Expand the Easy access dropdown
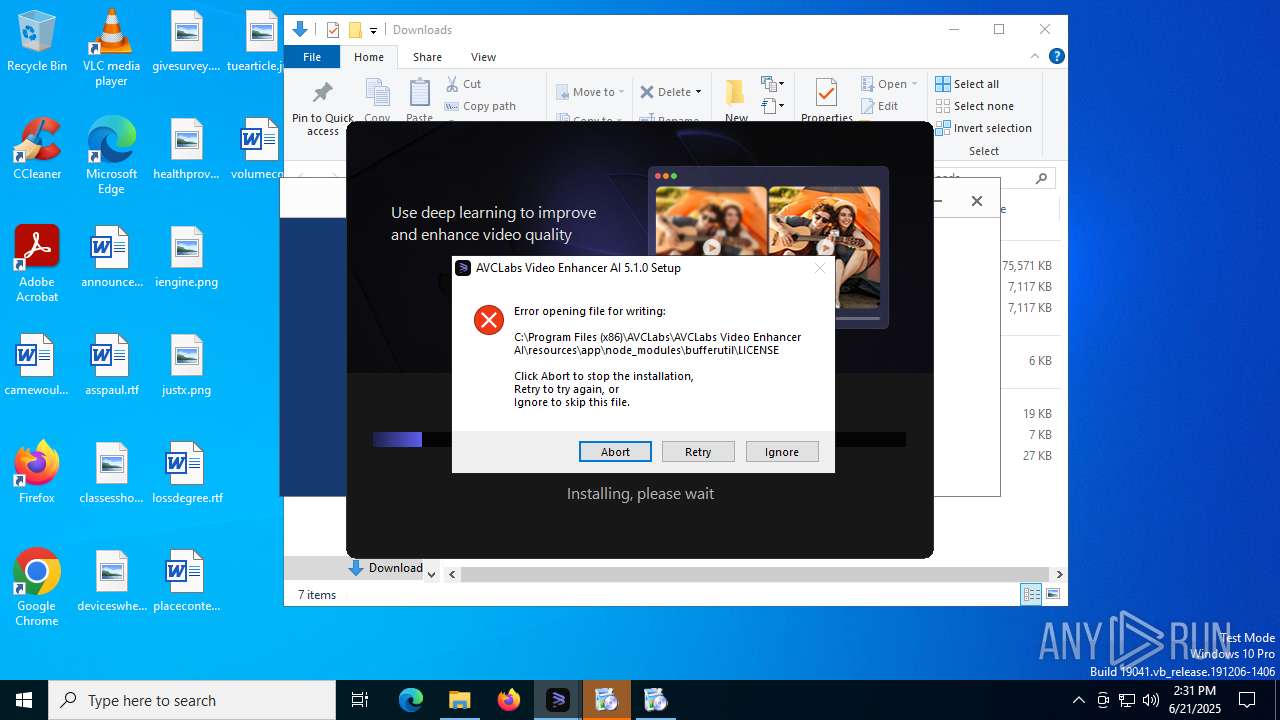The height and width of the screenshot is (720, 1280). (x=772, y=105)
